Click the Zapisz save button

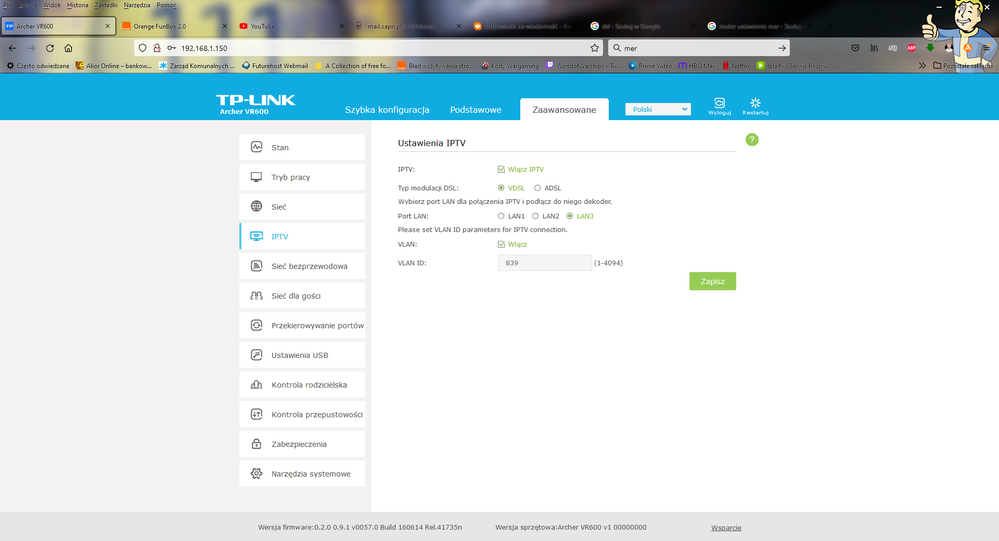tap(712, 281)
